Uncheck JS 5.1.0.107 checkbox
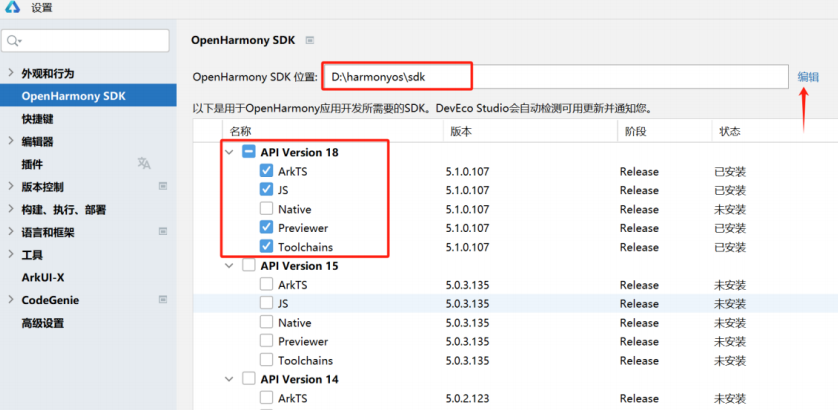Viewport: 838px width, 410px height. coord(266,190)
